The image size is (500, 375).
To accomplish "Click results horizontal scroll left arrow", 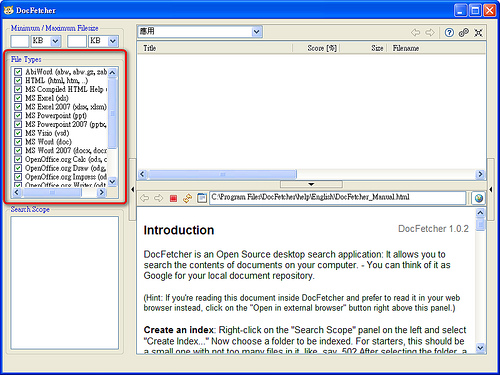I will (x=143, y=174).
